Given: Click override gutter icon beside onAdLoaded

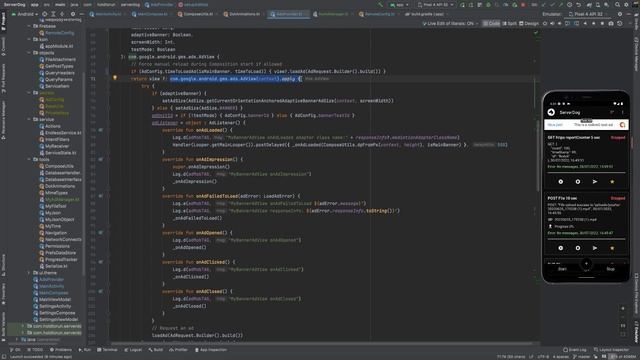Looking at the screenshot, I should coord(100,130).
